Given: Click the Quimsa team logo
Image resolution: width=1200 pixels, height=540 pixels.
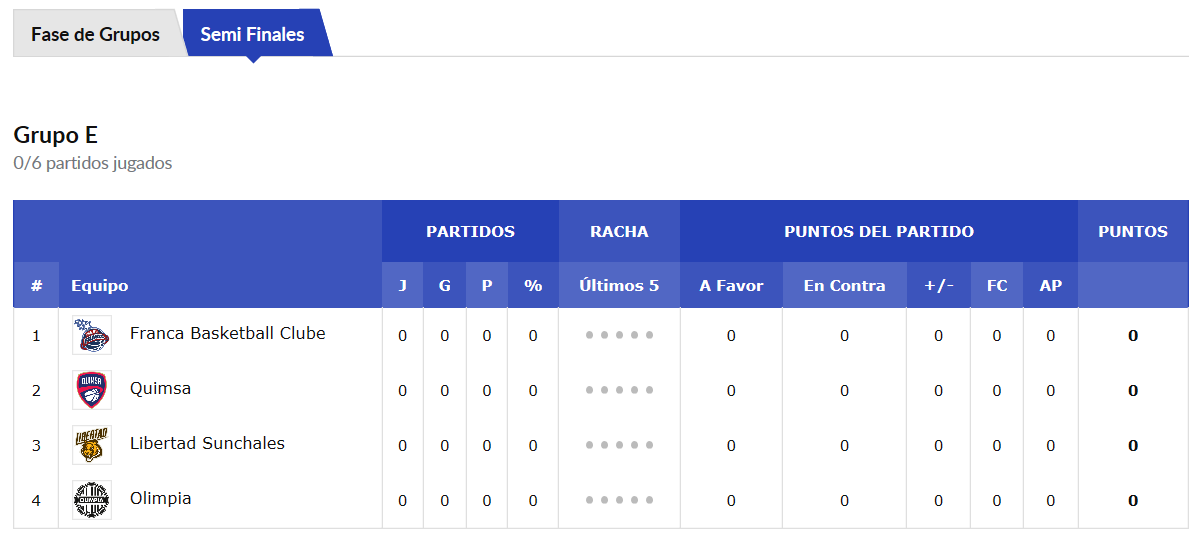Looking at the screenshot, I should point(92,390).
